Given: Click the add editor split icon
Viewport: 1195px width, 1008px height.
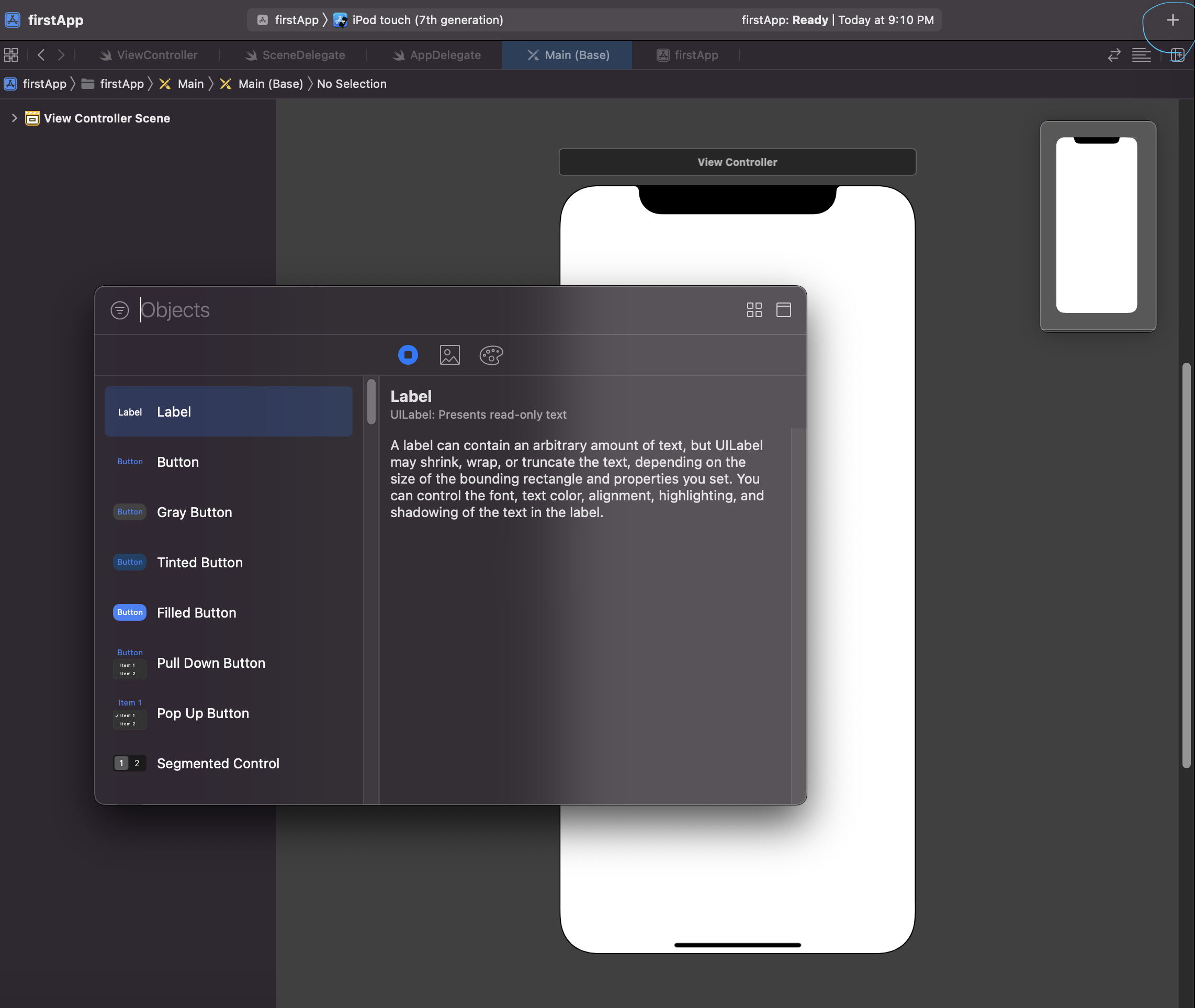Looking at the screenshot, I should (x=1177, y=55).
